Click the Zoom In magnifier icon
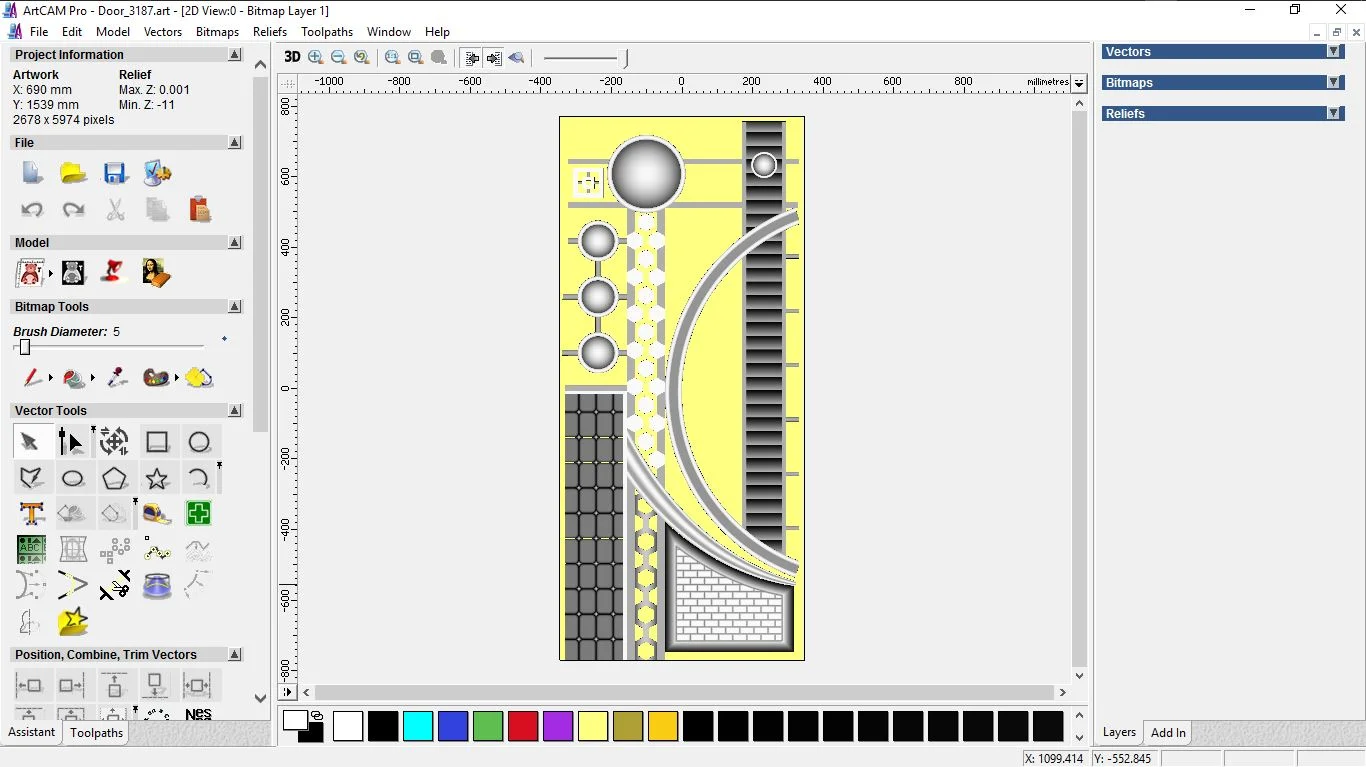Screen dimensions: 1366x767 tap(316, 58)
